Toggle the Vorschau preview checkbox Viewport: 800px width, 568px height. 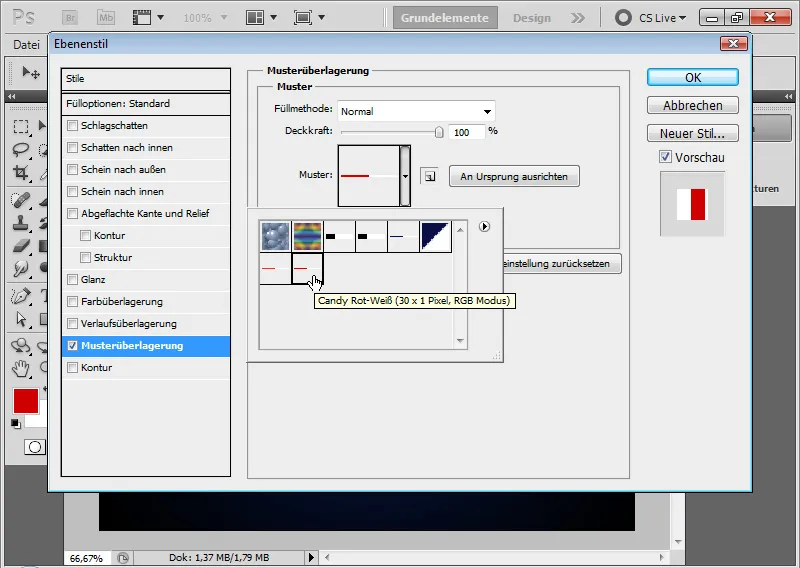[x=665, y=157]
